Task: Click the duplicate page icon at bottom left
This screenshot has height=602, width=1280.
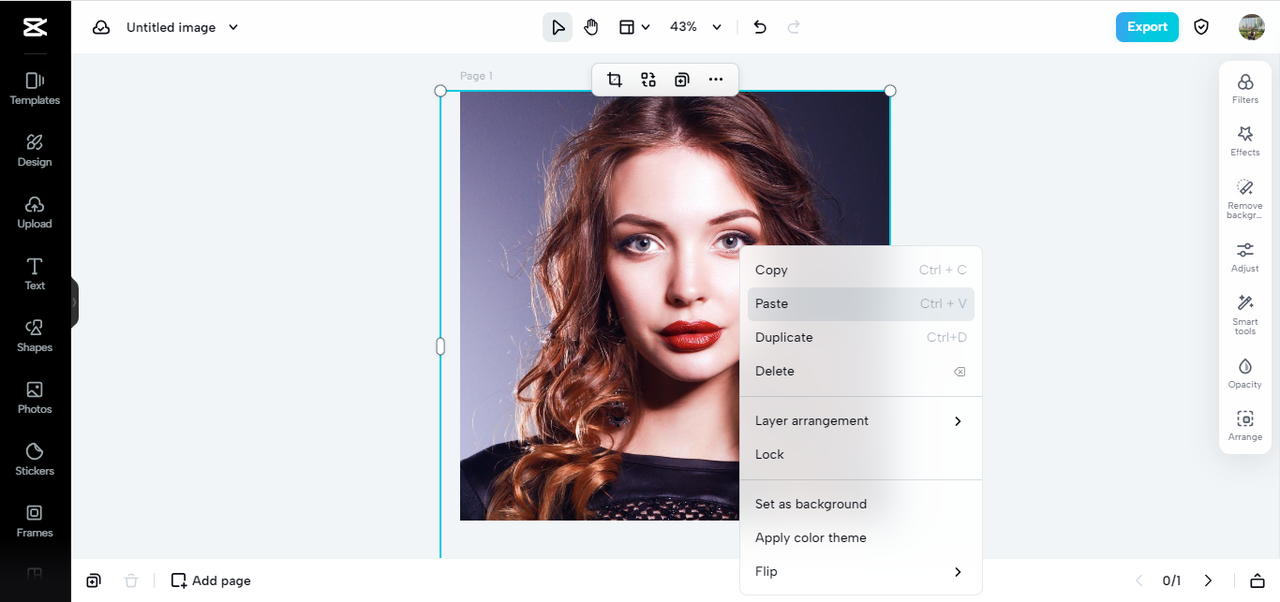Action: coord(93,580)
